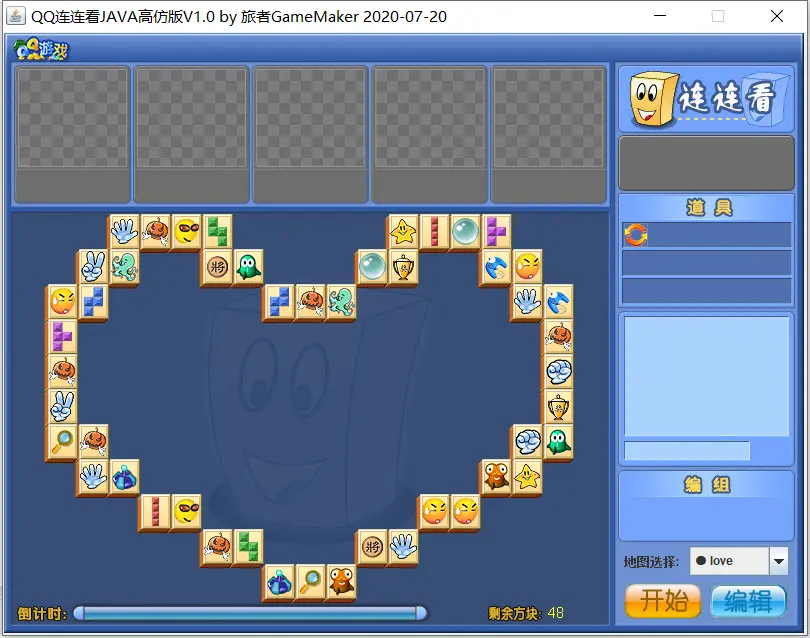Select green ghost tile below the trophy
Image resolution: width=810 pixels, height=638 pixels.
(x=558, y=442)
